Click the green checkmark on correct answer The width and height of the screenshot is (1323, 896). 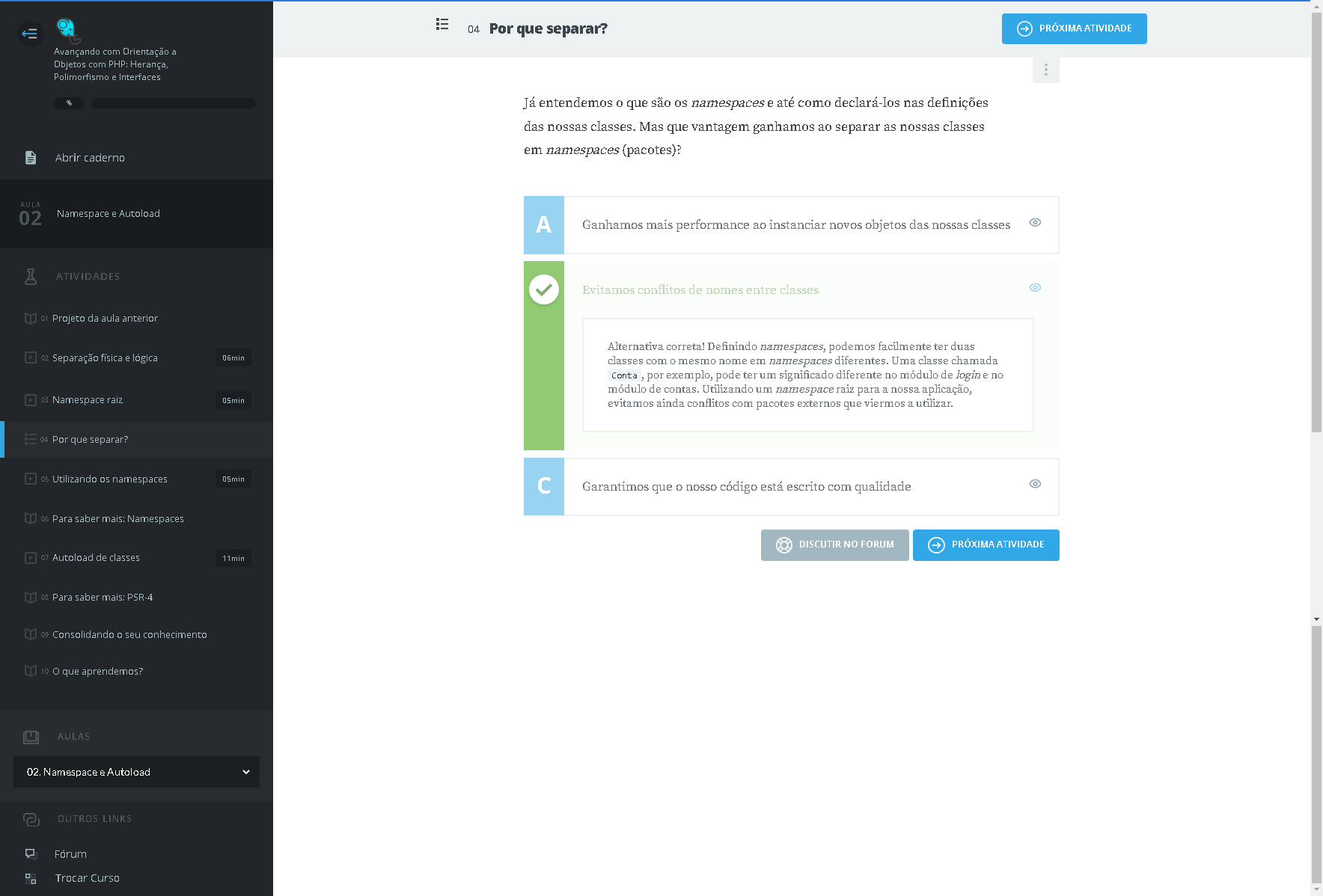coord(544,289)
